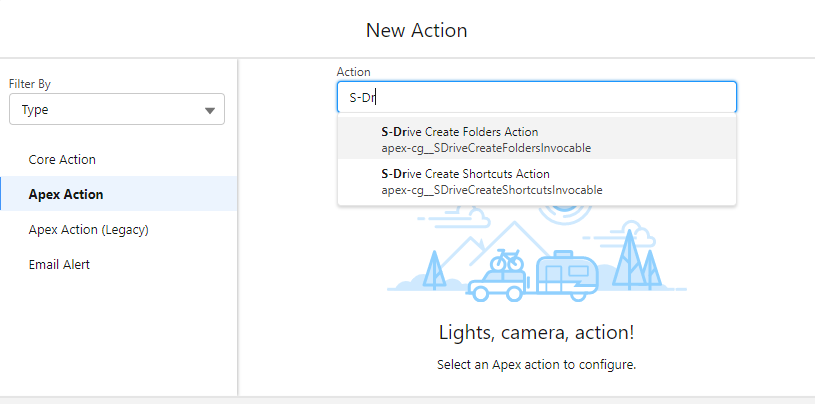Open the Type filter combo box

[116, 110]
